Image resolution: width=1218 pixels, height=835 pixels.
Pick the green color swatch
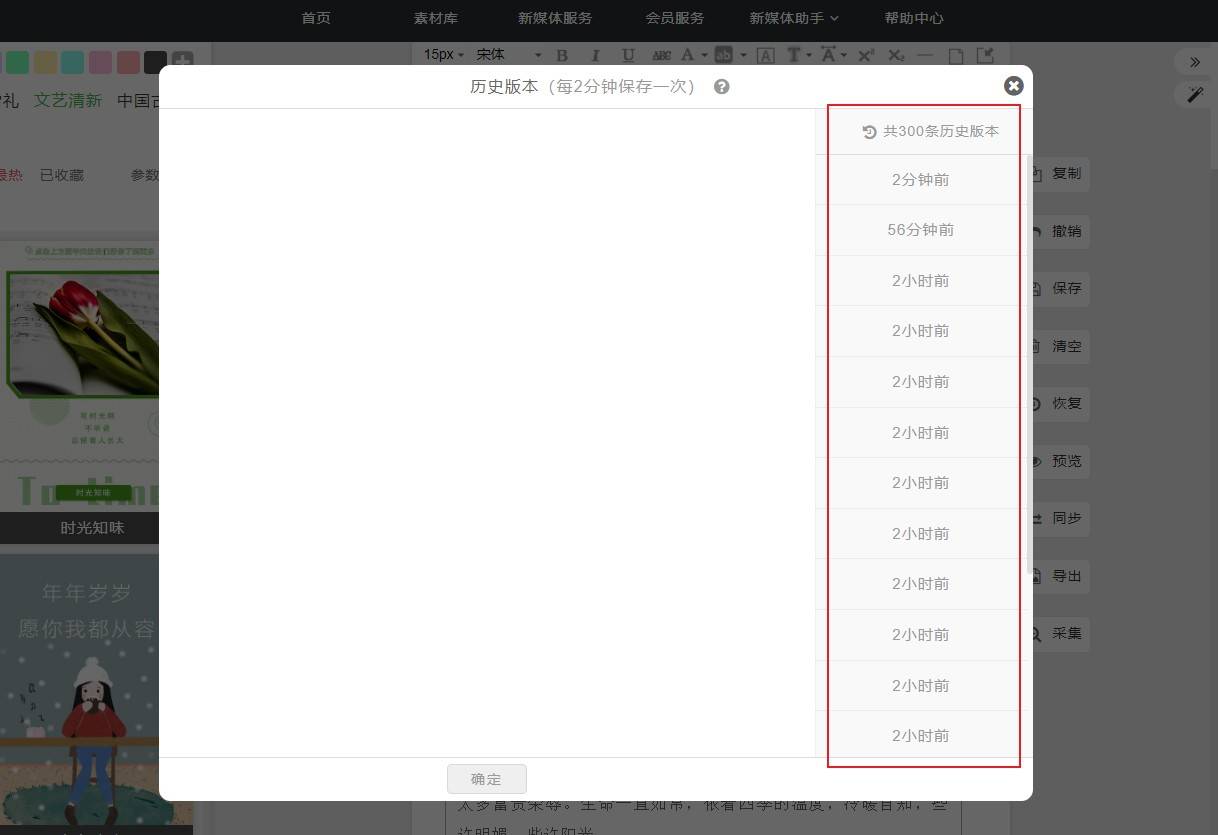click(x=17, y=63)
